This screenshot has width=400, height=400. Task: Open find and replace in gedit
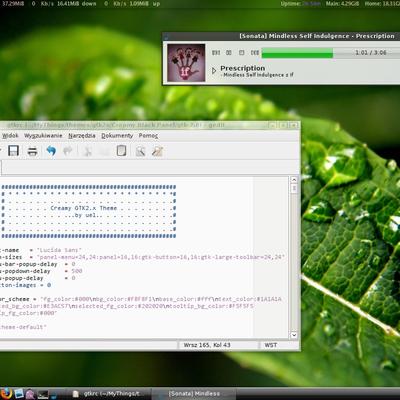pos(157,151)
